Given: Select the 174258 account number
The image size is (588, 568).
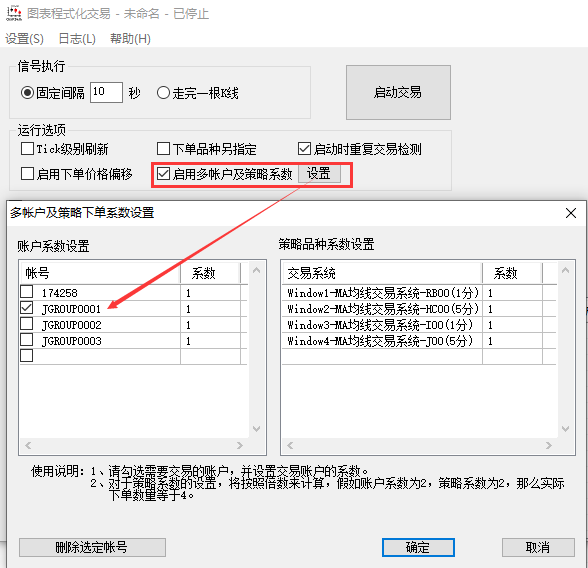Looking at the screenshot, I should pos(59,293).
